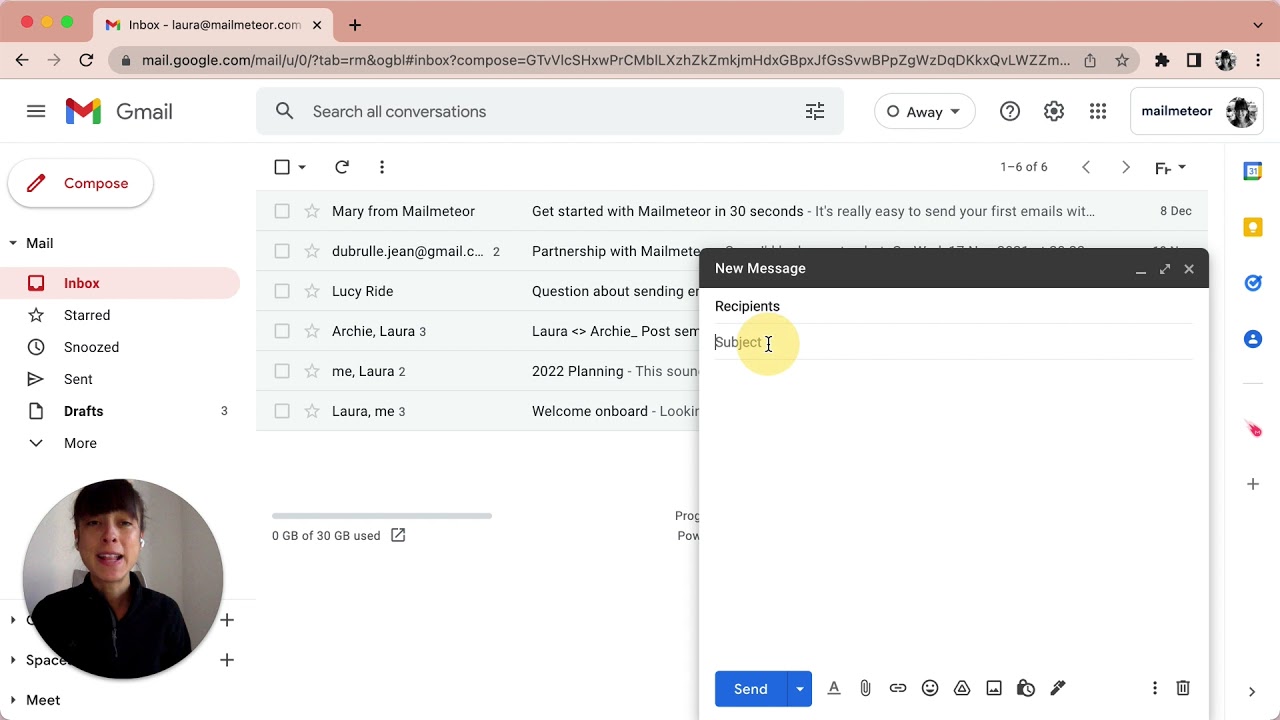1280x720 pixels.
Task: Refresh the inbox
Action: click(x=342, y=167)
